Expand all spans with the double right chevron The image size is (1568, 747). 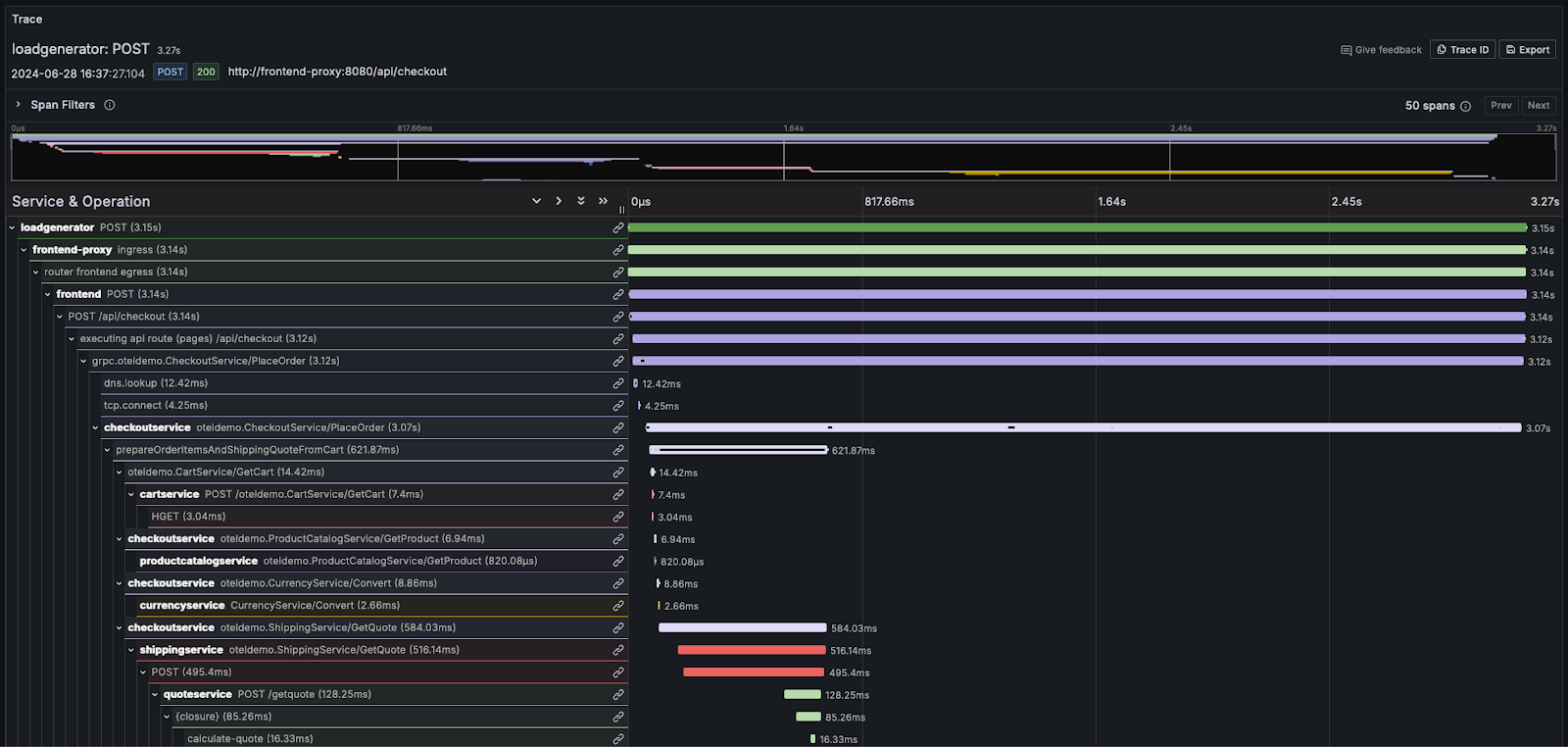coord(603,201)
